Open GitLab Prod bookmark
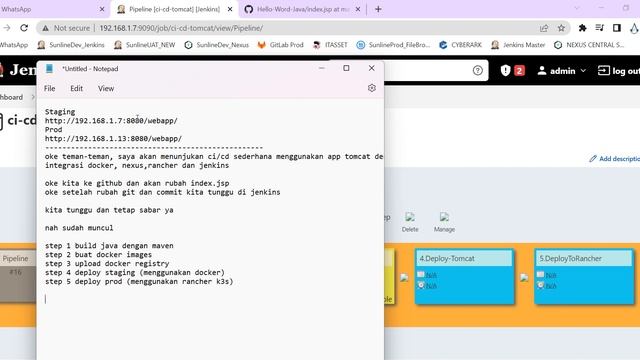Viewport: 640px width, 360px height. (281, 45)
